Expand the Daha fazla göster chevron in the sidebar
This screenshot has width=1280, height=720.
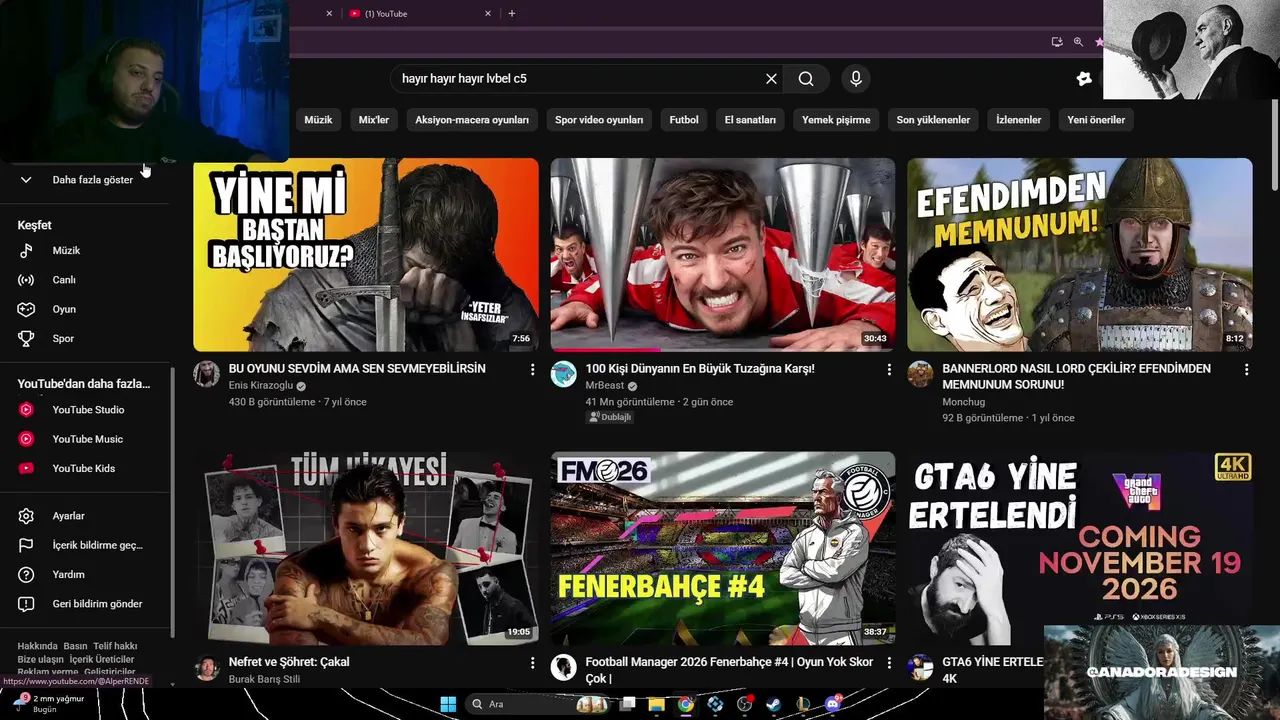pos(26,180)
